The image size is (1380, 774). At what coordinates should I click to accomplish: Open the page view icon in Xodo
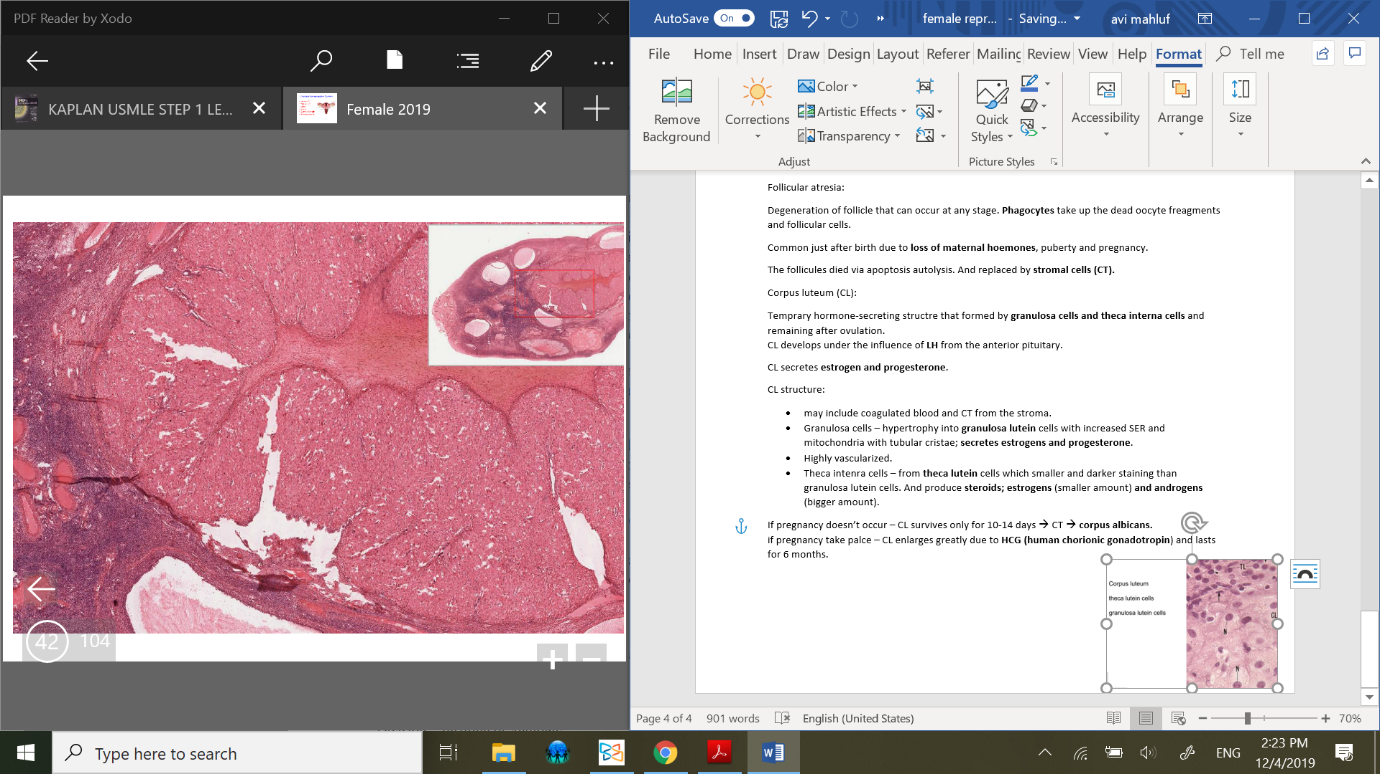pos(394,61)
